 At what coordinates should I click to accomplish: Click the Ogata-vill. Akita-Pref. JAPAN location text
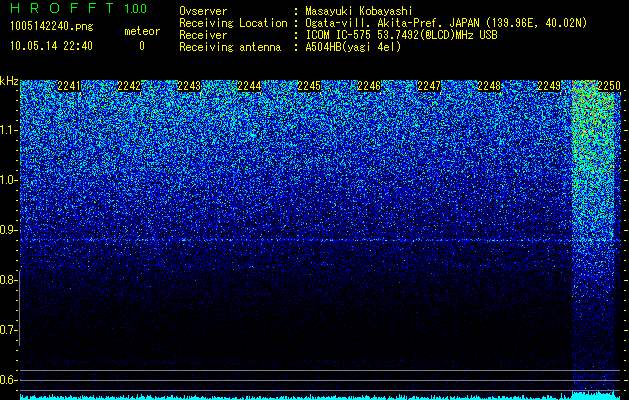[446, 23]
